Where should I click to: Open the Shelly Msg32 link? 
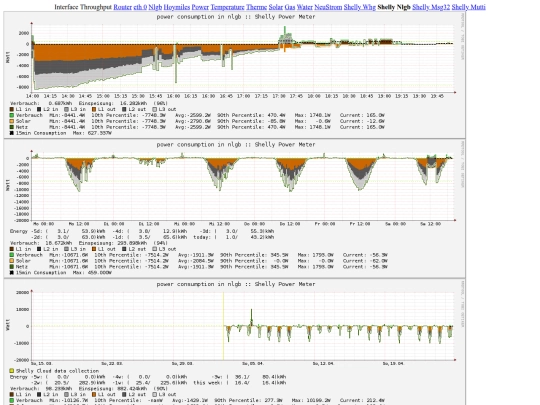[x=431, y=7]
